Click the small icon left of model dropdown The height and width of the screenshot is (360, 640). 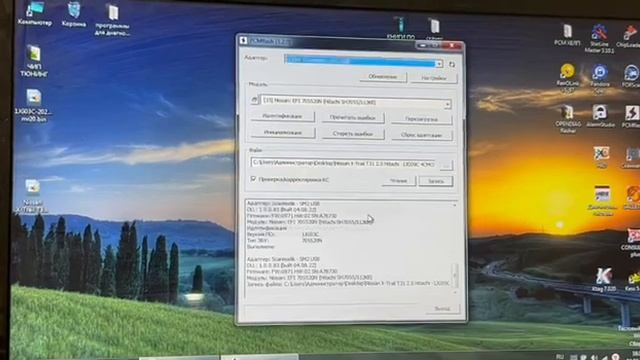254,100
